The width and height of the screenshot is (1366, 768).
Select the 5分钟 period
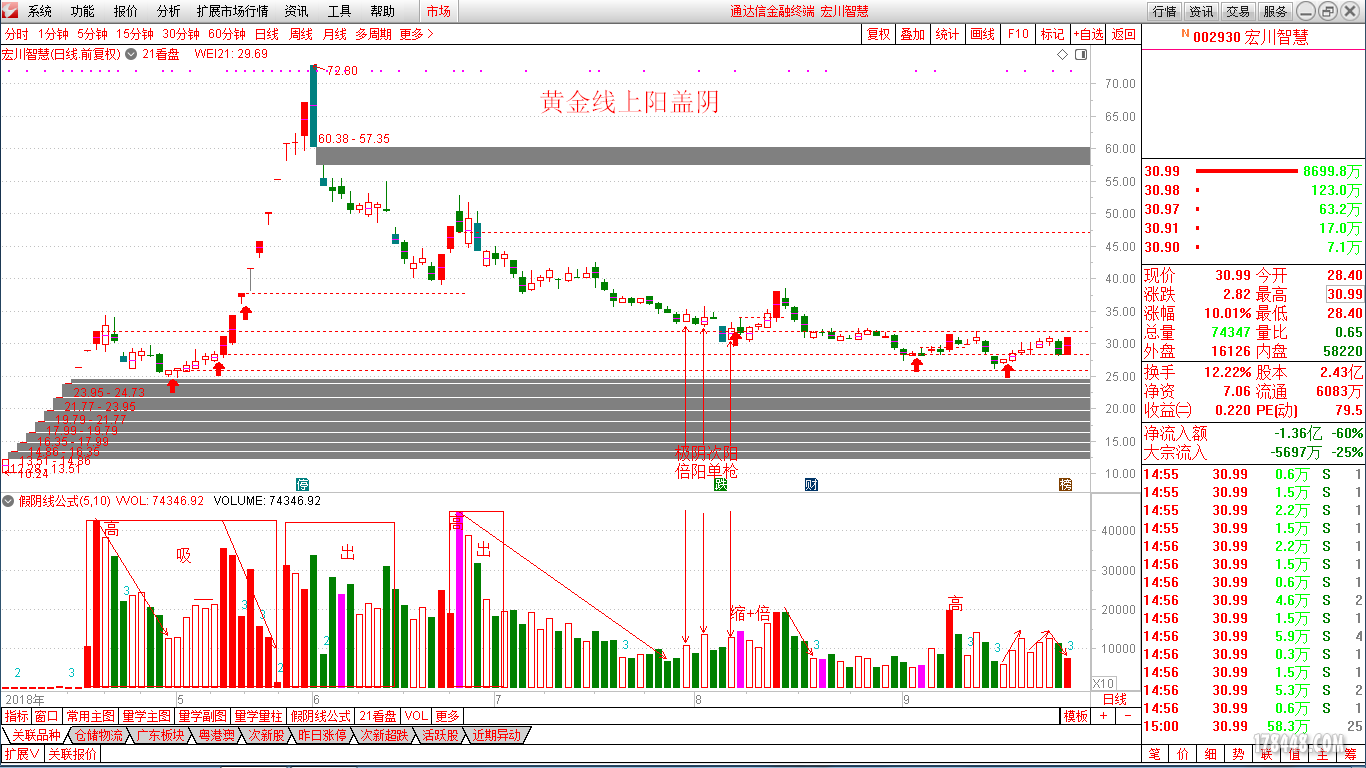point(92,34)
